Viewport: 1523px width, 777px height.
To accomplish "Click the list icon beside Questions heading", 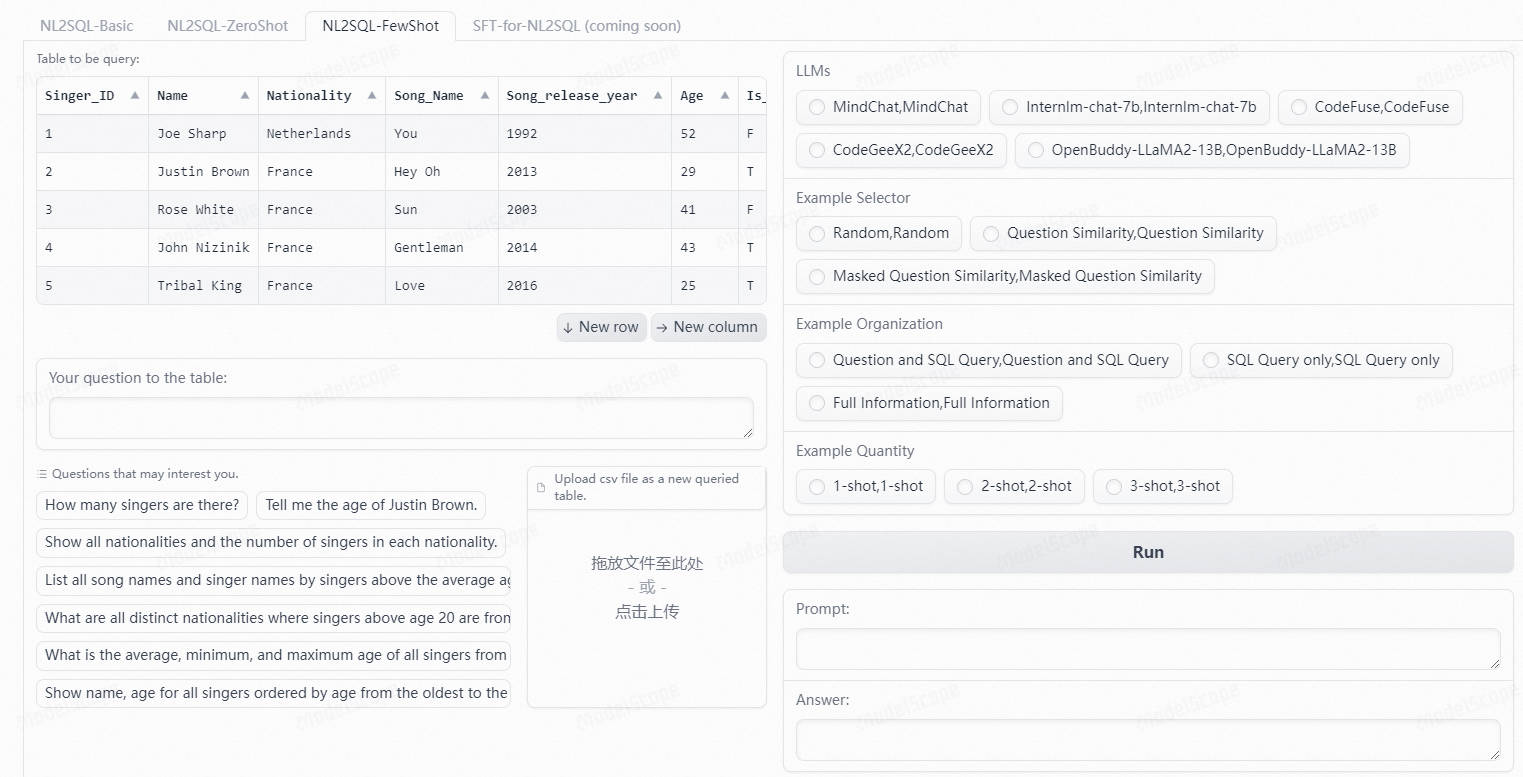I will 42,474.
